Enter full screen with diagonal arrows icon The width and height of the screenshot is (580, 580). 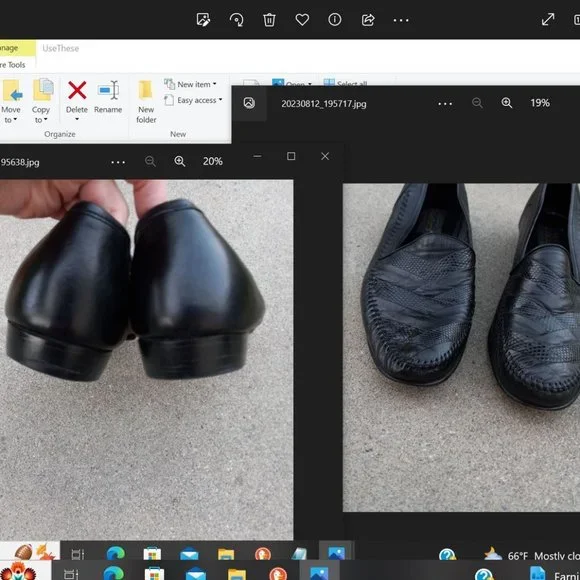(x=548, y=20)
